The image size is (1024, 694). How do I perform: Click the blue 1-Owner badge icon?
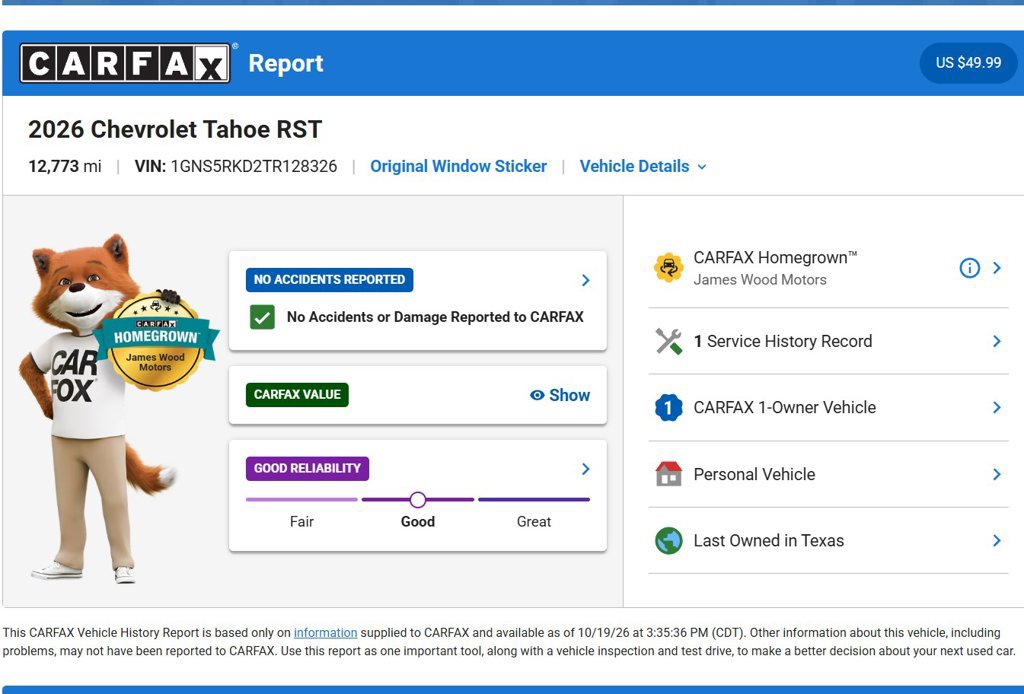point(669,408)
